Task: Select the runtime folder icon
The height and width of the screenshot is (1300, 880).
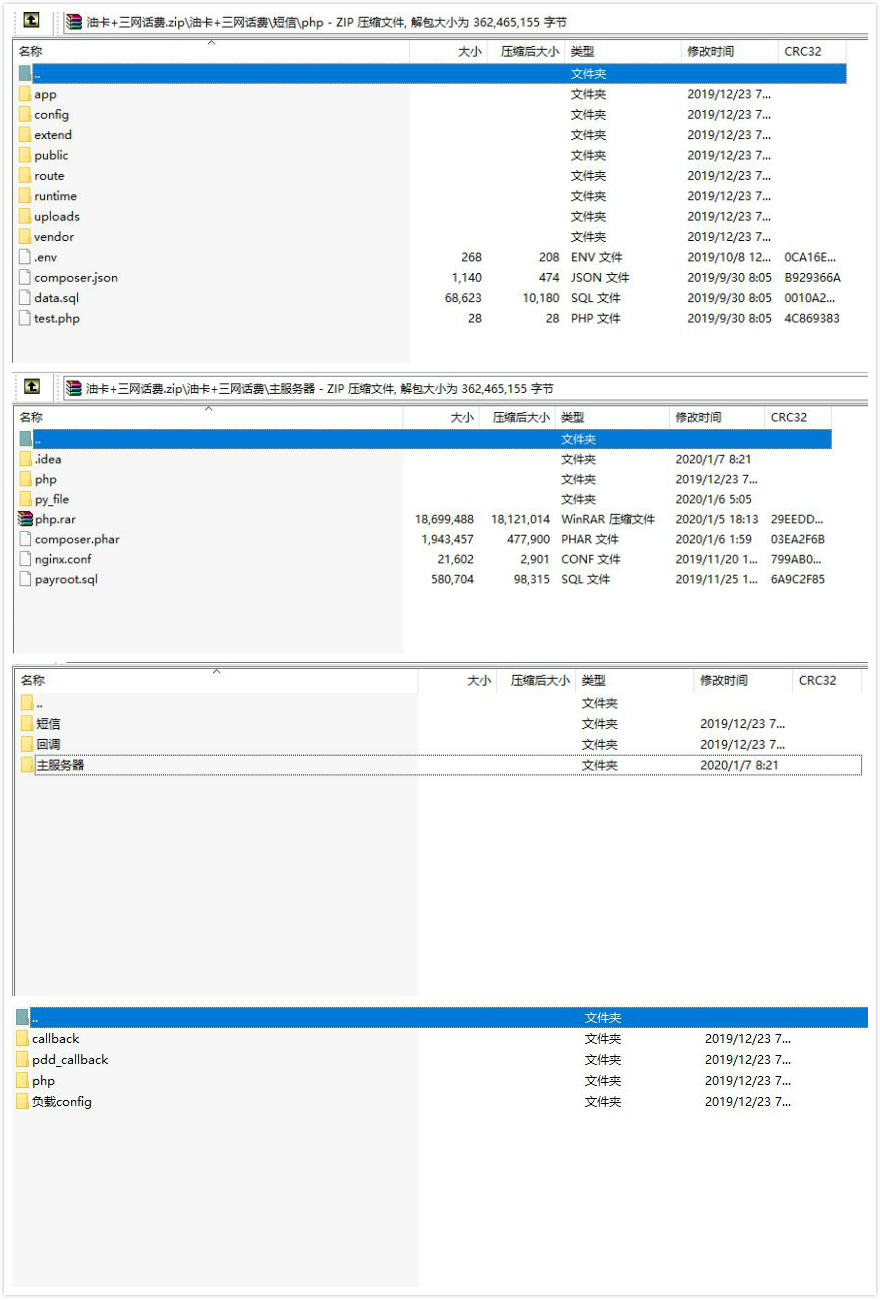Action: pyautogui.click(x=25, y=196)
